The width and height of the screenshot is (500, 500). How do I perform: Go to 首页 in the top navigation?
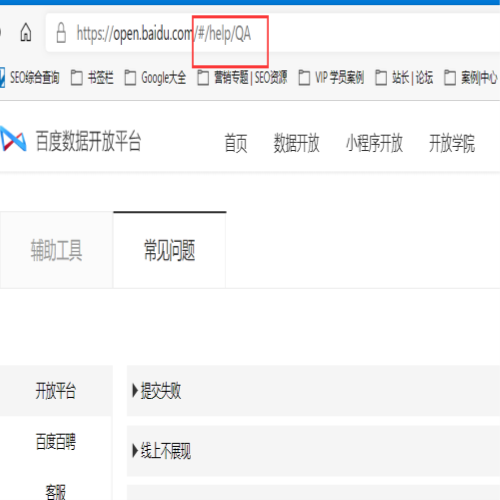(x=236, y=143)
